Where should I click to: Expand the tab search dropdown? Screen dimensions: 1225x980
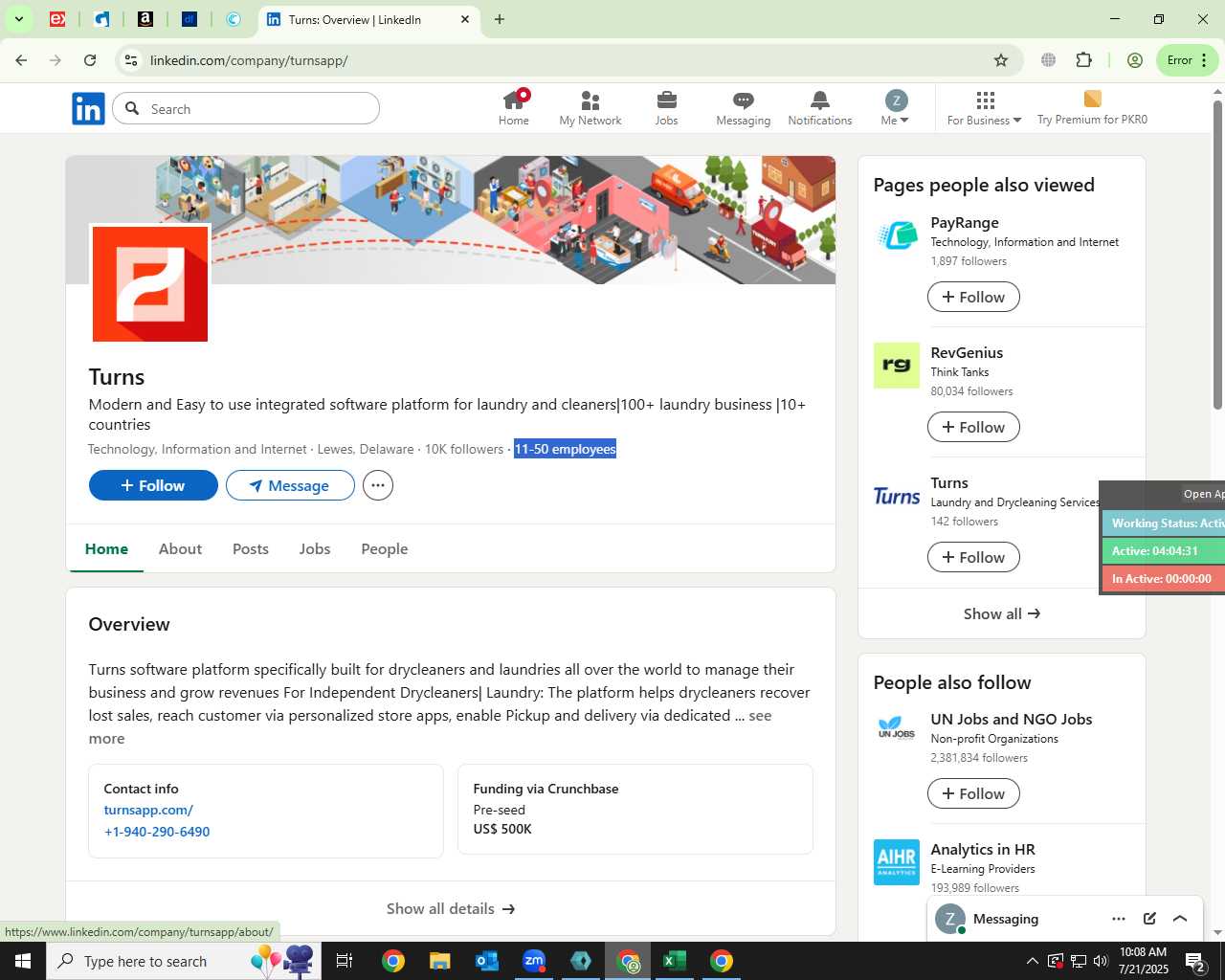click(x=18, y=19)
